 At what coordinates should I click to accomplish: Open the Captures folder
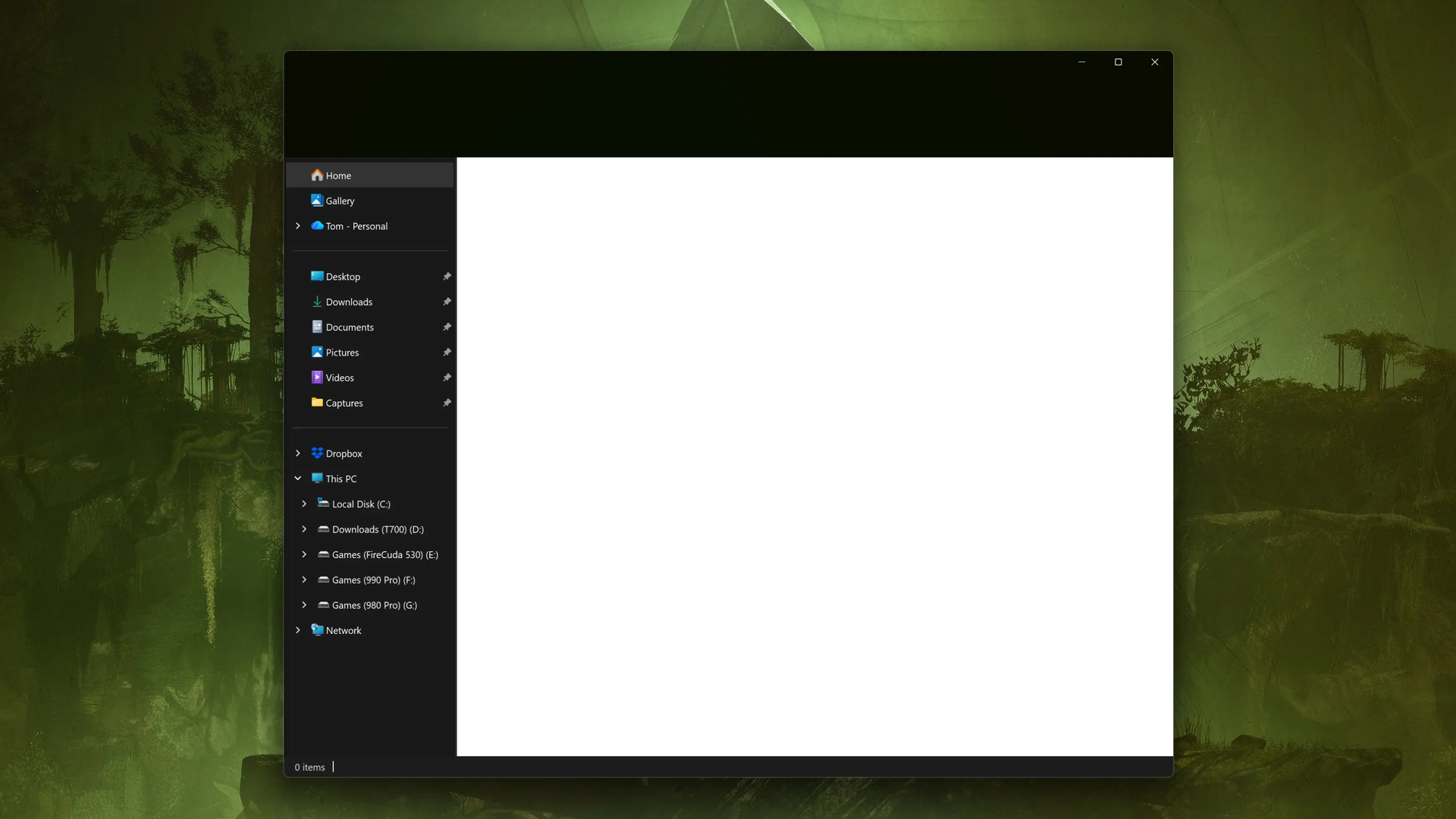(344, 403)
